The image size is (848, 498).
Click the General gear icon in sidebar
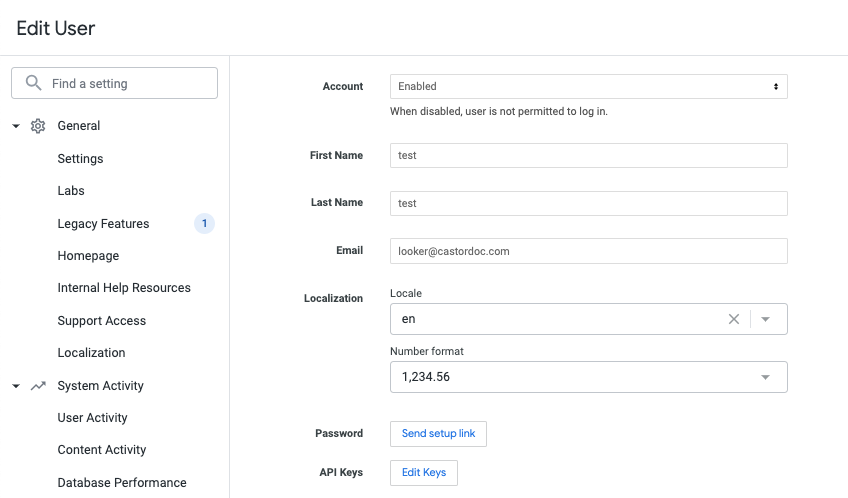[x=38, y=126]
